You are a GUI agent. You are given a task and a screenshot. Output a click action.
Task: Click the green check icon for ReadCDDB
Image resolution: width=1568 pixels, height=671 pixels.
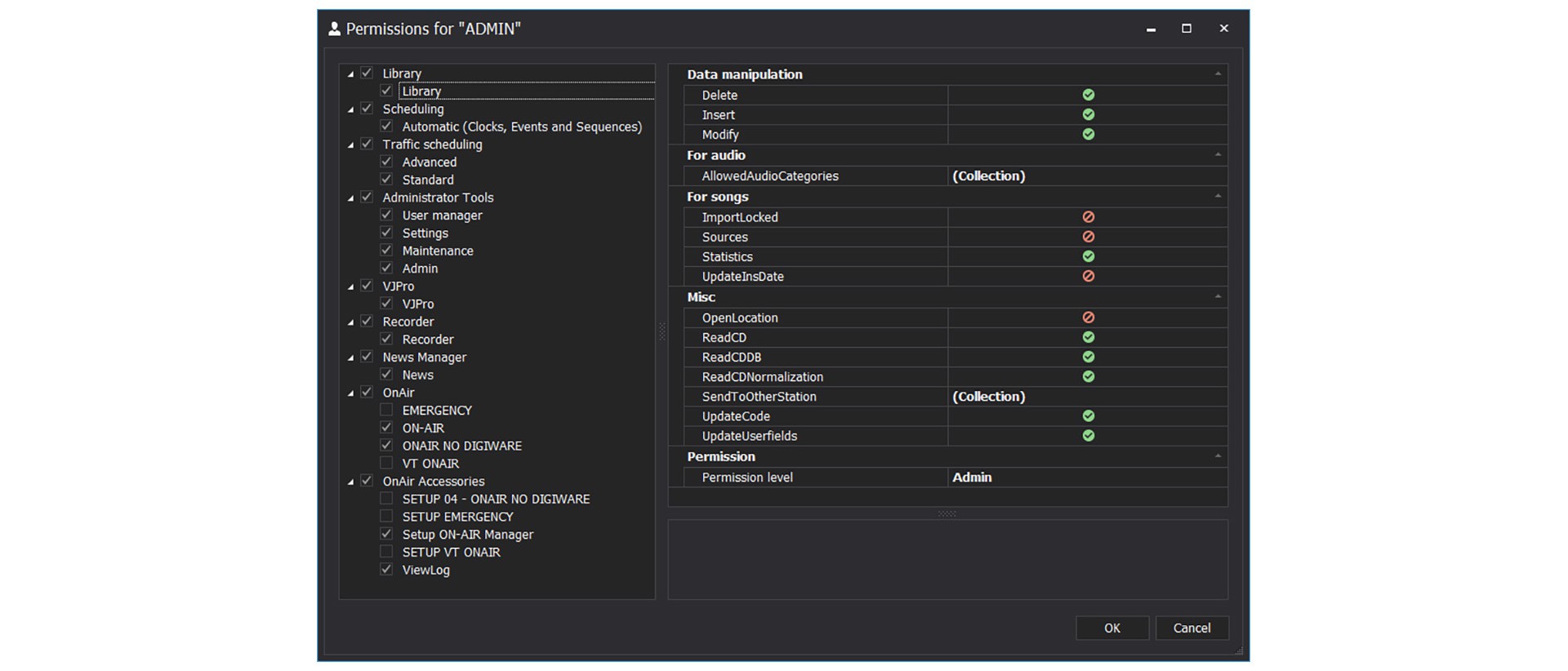click(x=1088, y=357)
